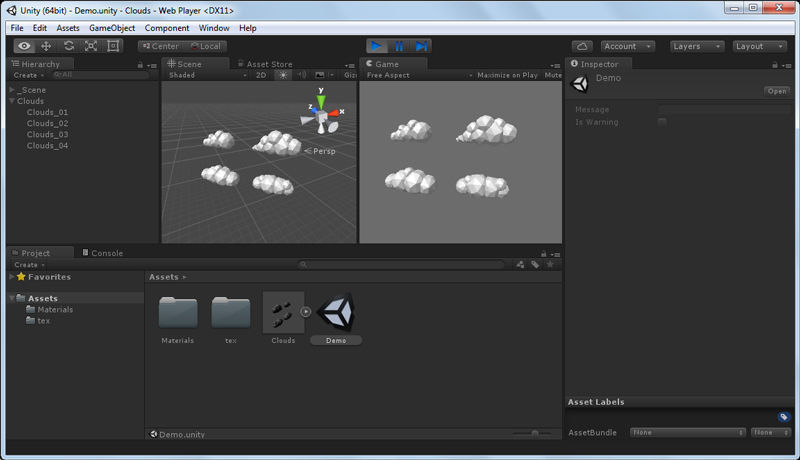The height and width of the screenshot is (460, 800).
Task: Click the green Y axis gizmo cone
Action: [x=321, y=102]
